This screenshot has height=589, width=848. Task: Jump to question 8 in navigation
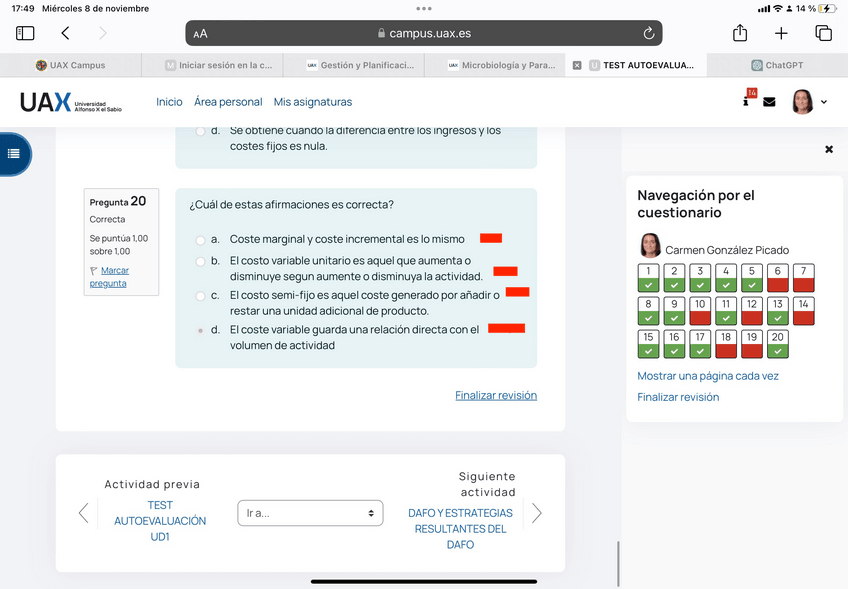click(648, 311)
